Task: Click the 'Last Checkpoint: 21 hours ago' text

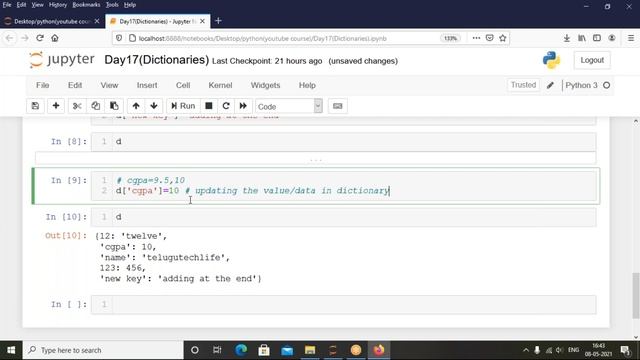Action: tap(267, 61)
